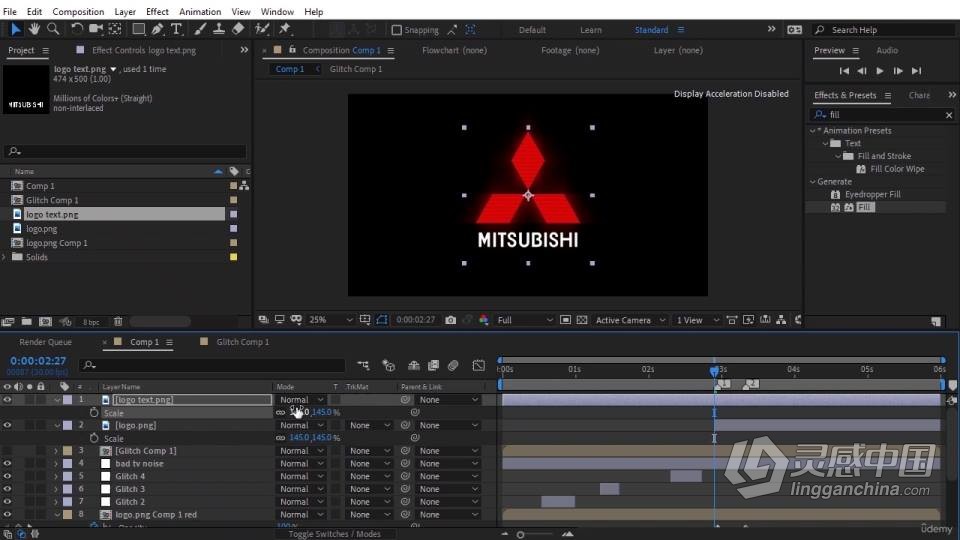This screenshot has height=540, width=960.
Task: Toggle visibility of Glitch 4 layer
Action: 7,476
